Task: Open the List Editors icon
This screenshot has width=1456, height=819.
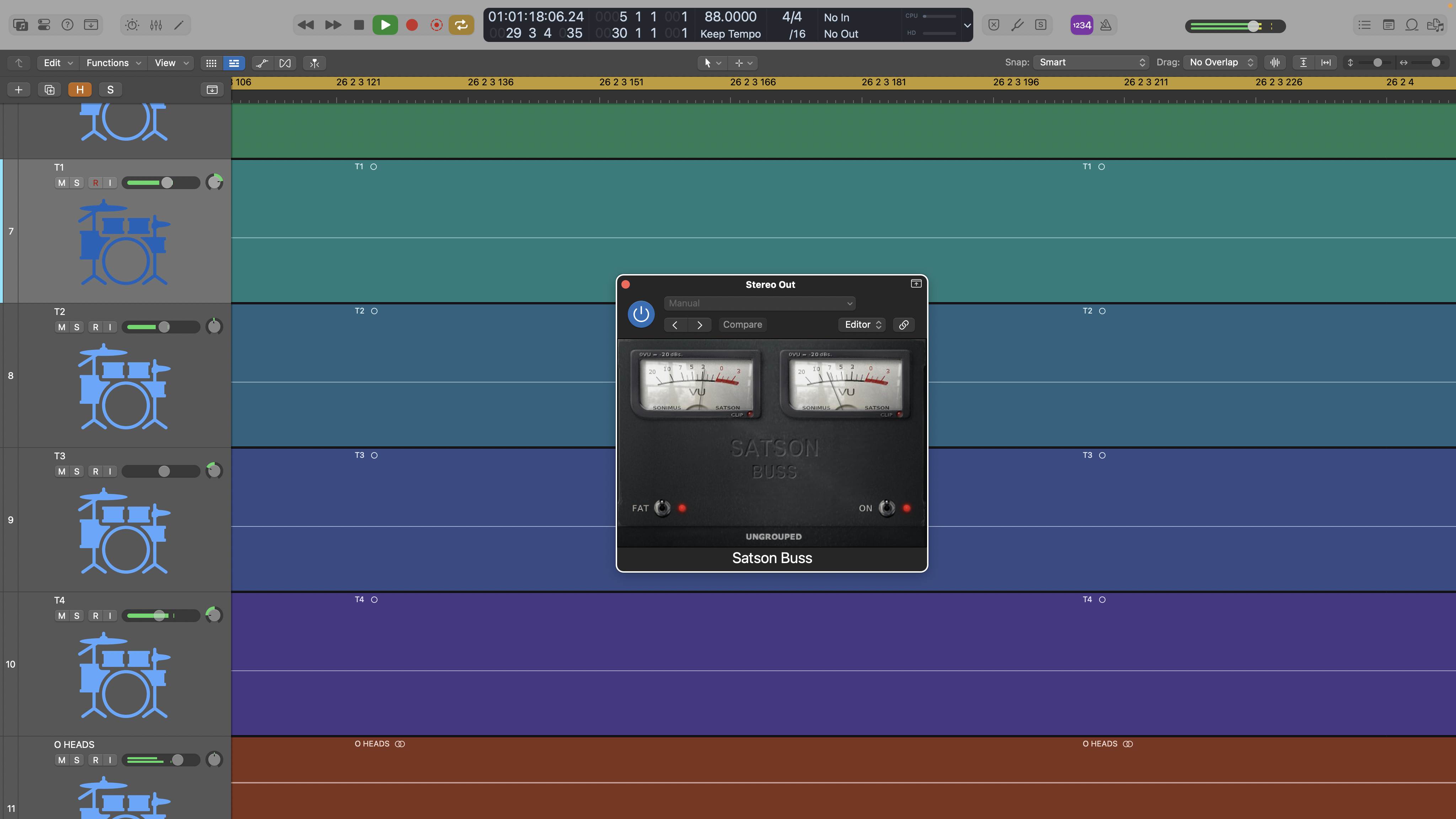Action: click(1365, 25)
